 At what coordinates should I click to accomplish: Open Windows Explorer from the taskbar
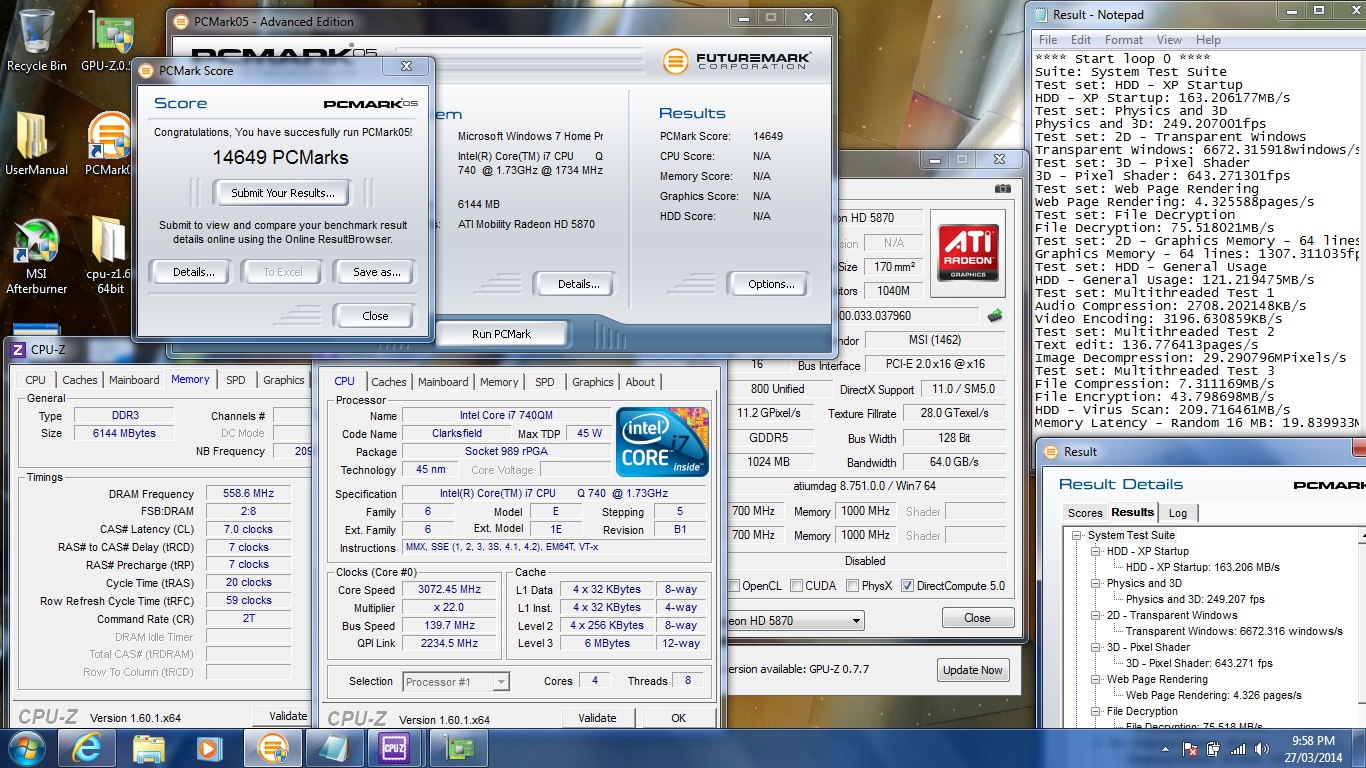(148, 748)
